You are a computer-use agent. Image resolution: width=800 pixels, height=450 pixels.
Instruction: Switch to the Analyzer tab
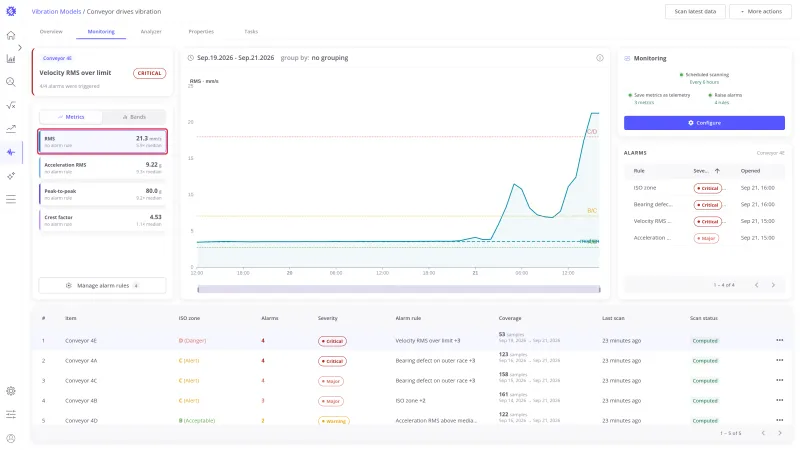click(x=151, y=32)
